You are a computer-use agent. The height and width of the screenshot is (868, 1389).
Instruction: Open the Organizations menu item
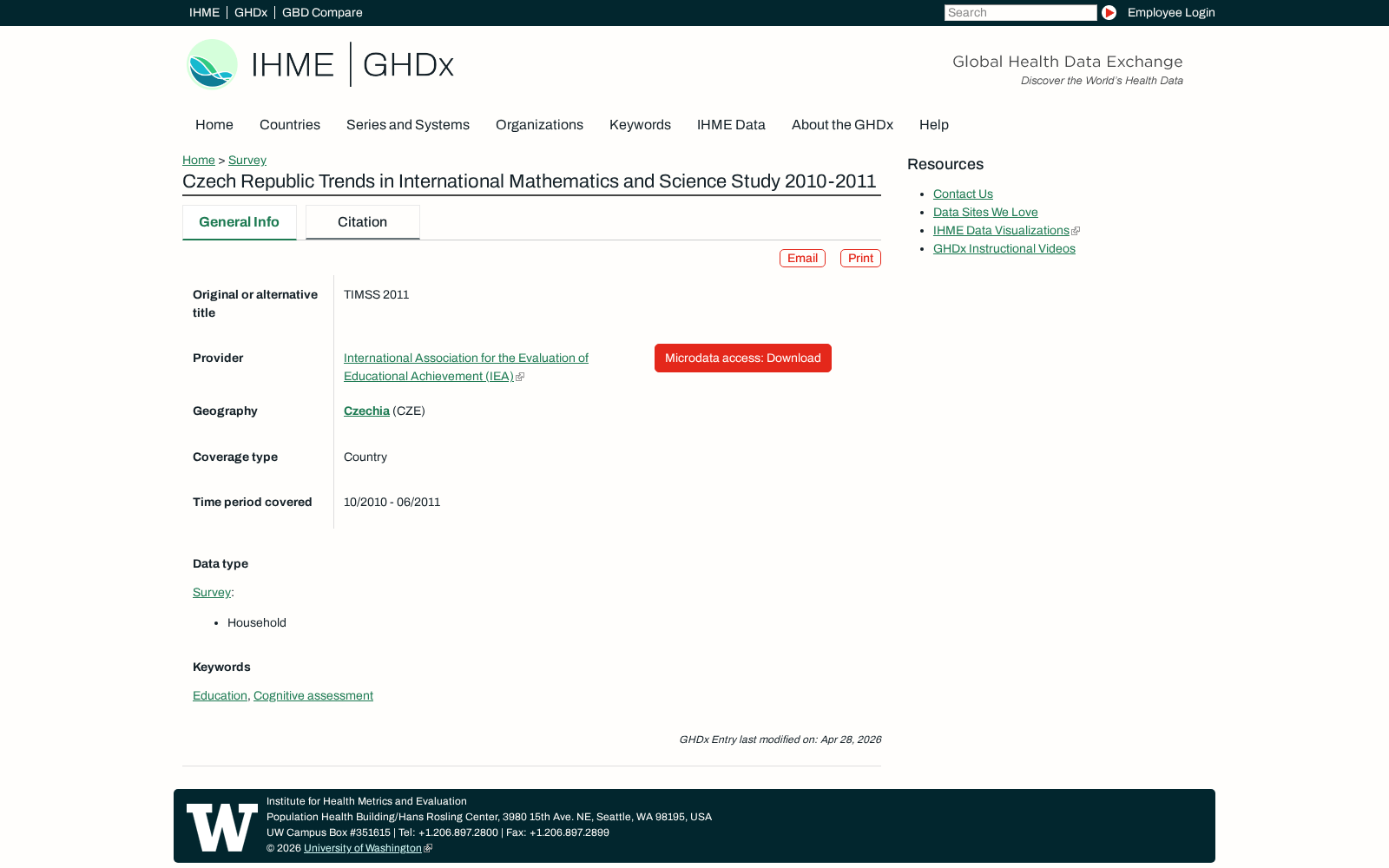(x=539, y=125)
